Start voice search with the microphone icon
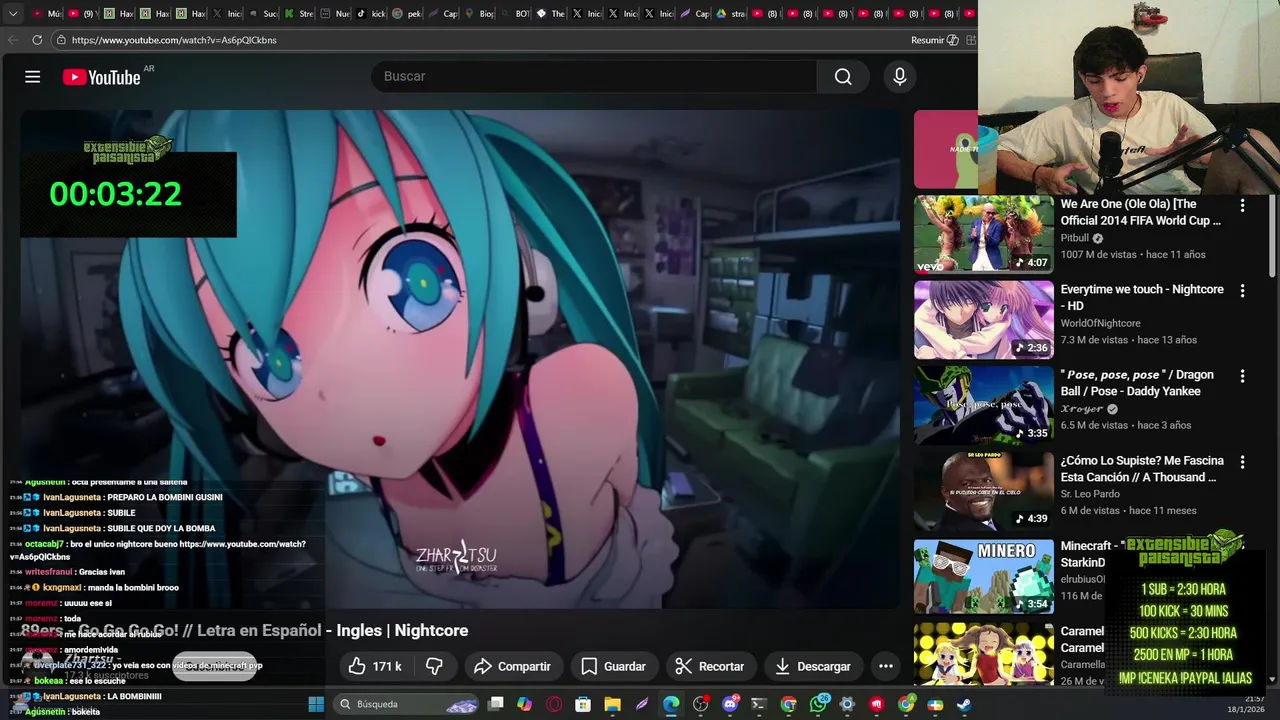1280x720 pixels. click(x=900, y=77)
